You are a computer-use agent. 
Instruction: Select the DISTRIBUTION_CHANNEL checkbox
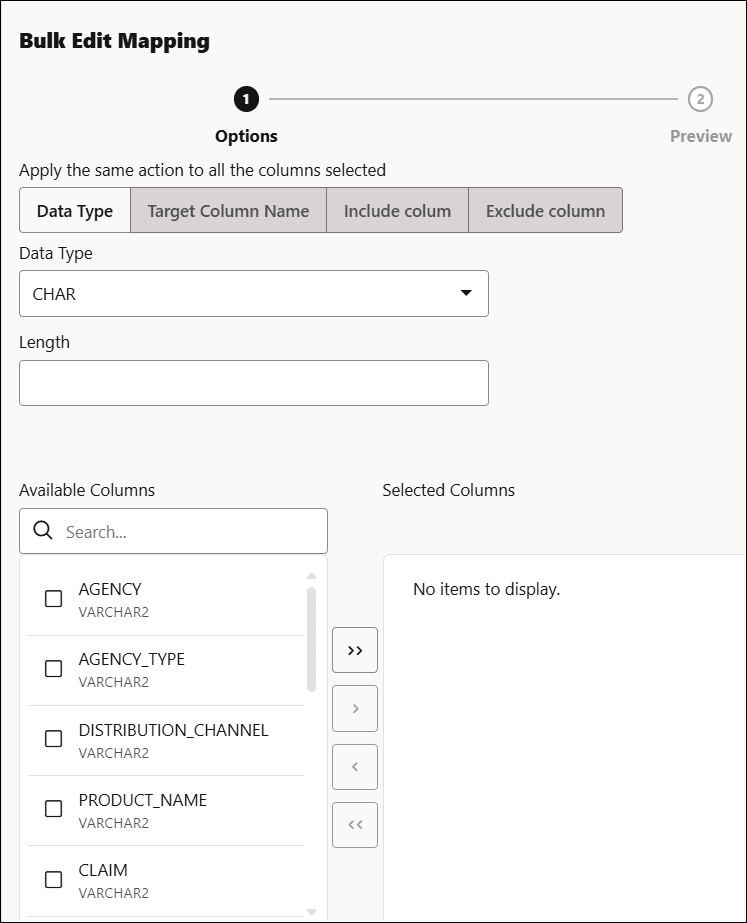(x=54, y=739)
